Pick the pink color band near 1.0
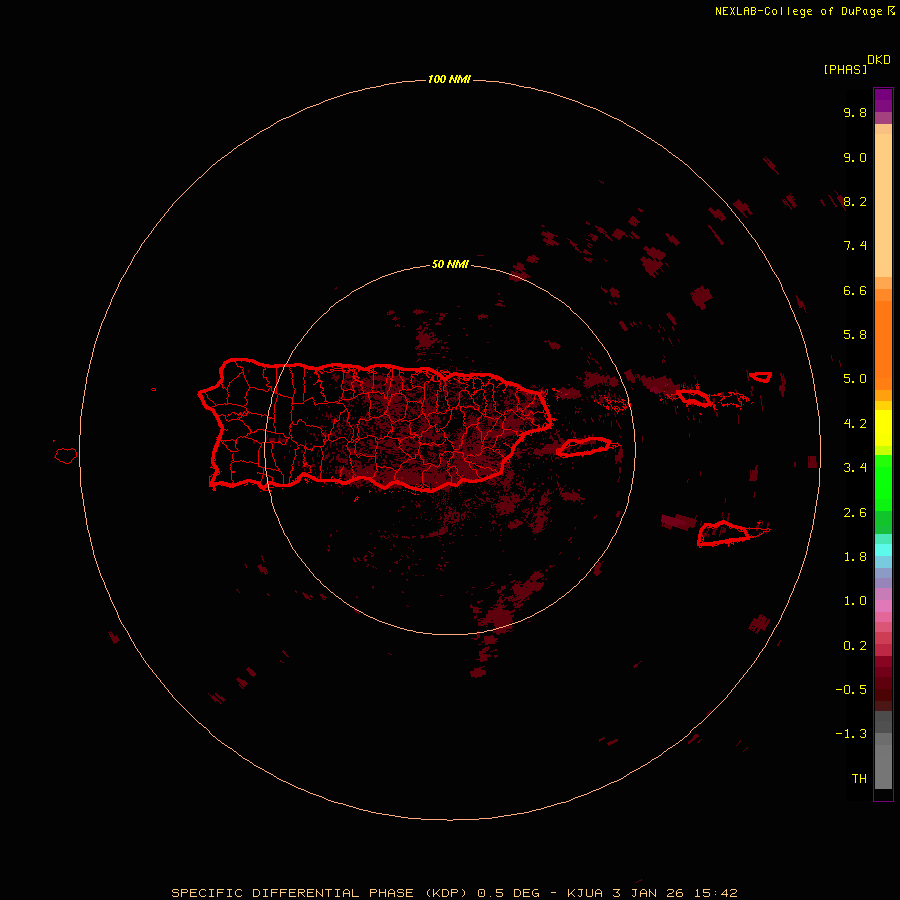Image resolution: width=900 pixels, height=900 pixels. click(x=883, y=602)
